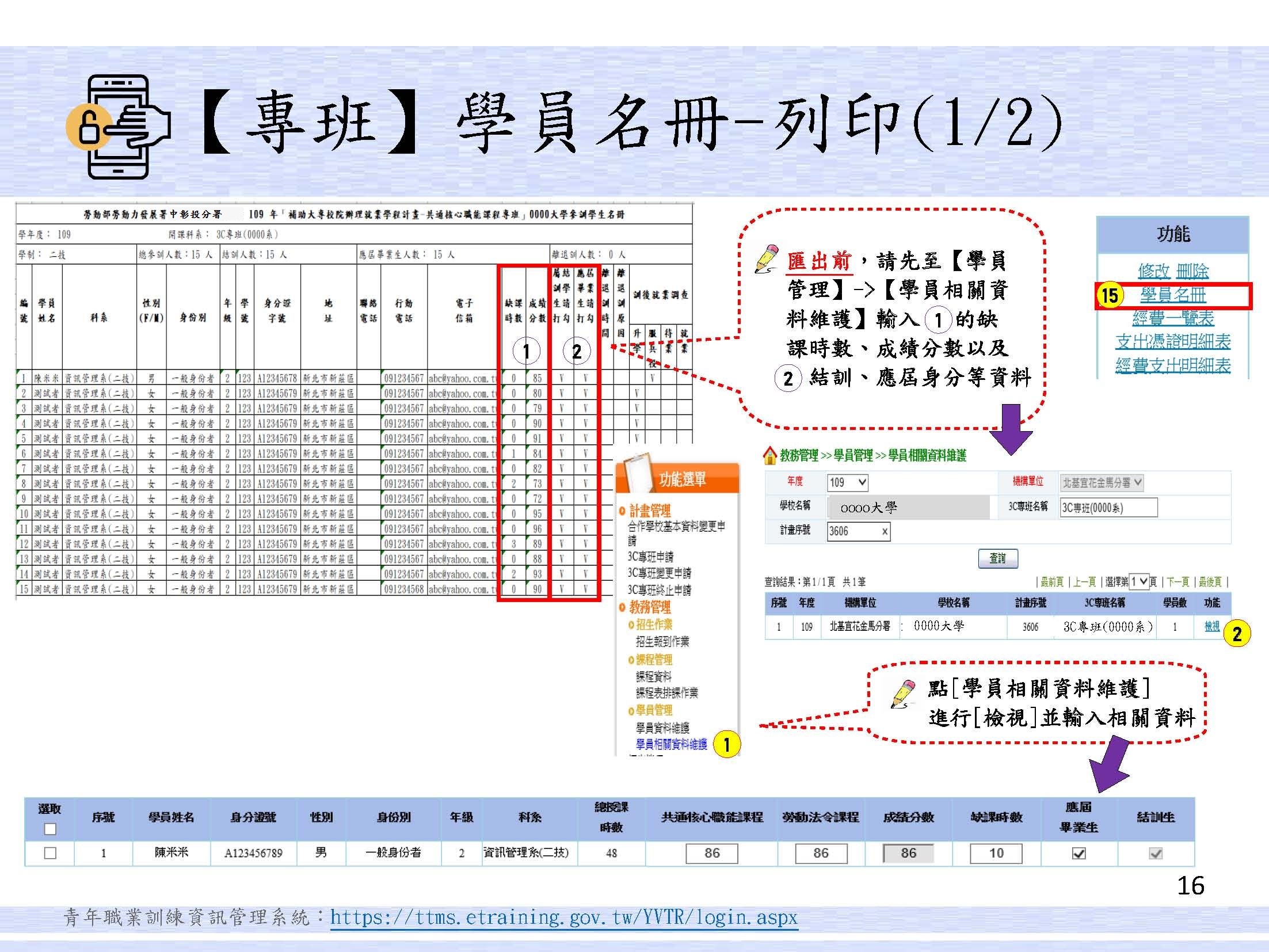Click the 學員名冊 link in 功能 panel
Viewport: 1269px width, 952px height.
(x=1173, y=296)
